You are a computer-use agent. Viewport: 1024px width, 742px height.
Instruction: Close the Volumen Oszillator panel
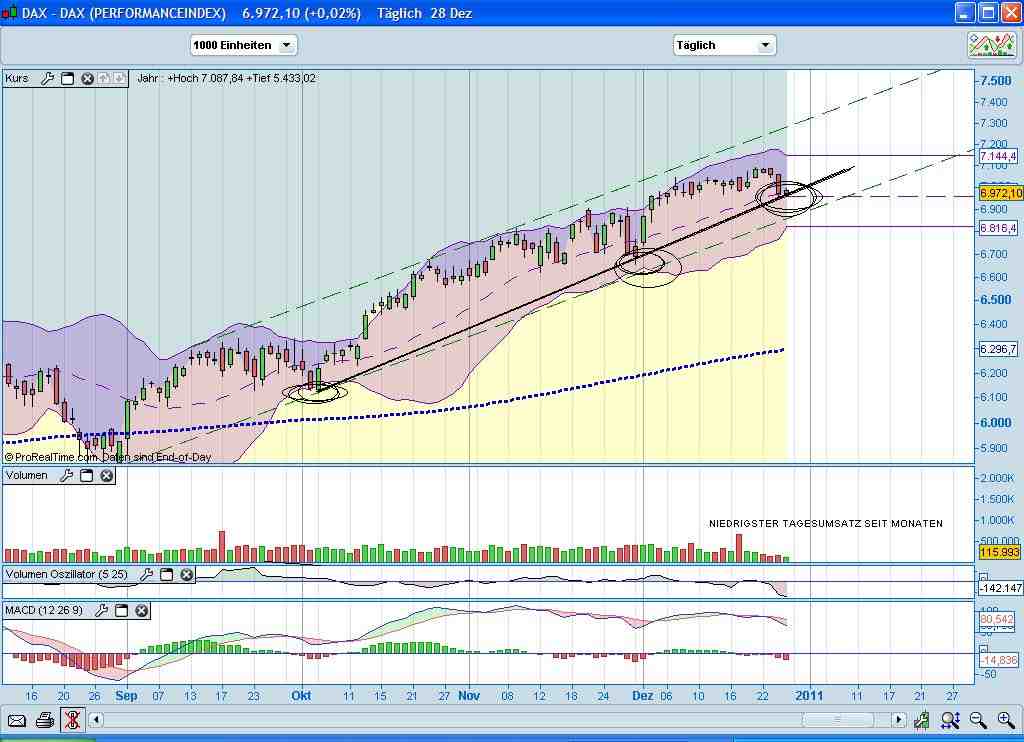186,575
